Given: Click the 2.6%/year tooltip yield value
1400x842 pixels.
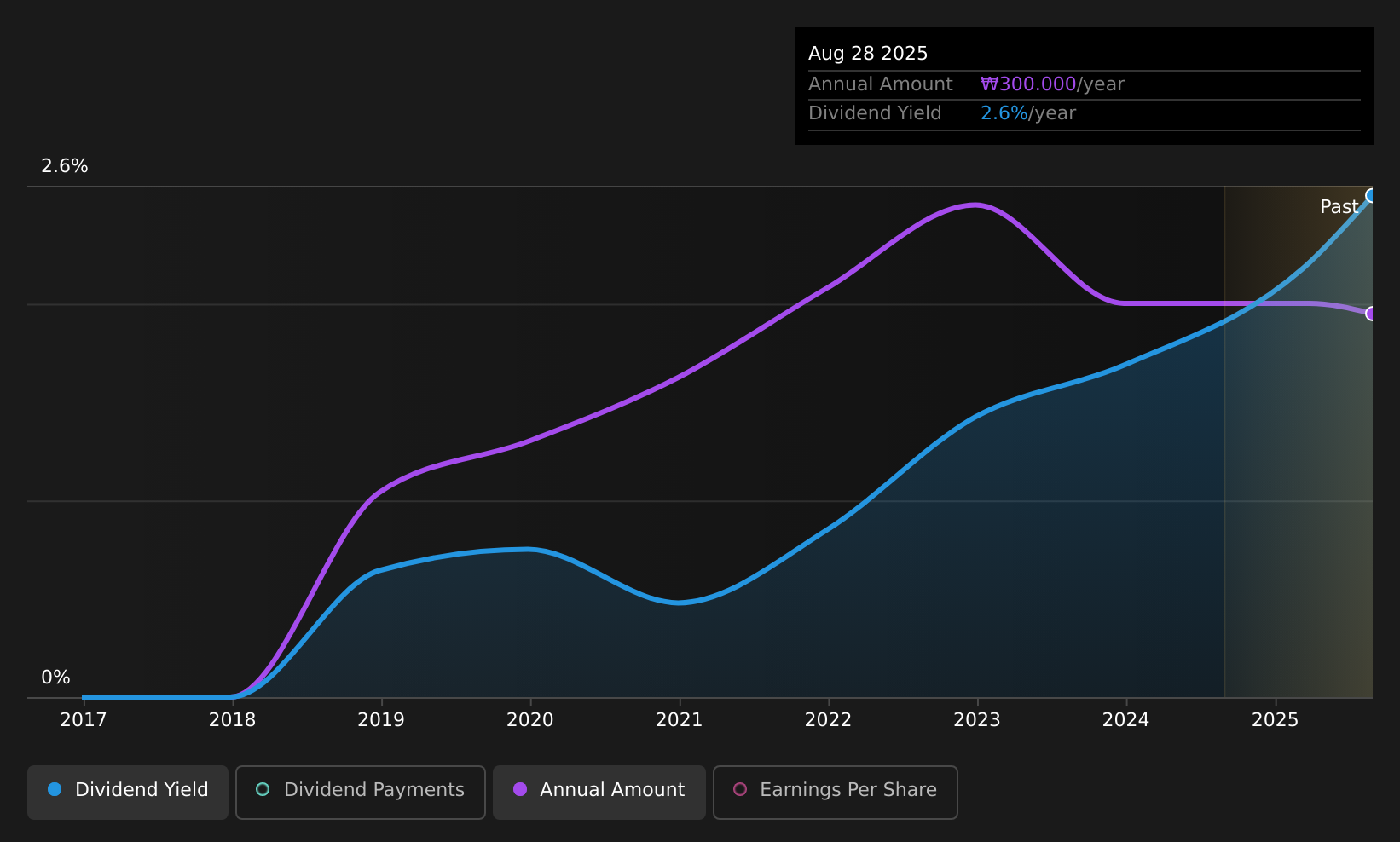Looking at the screenshot, I should pyautogui.click(x=1028, y=113).
